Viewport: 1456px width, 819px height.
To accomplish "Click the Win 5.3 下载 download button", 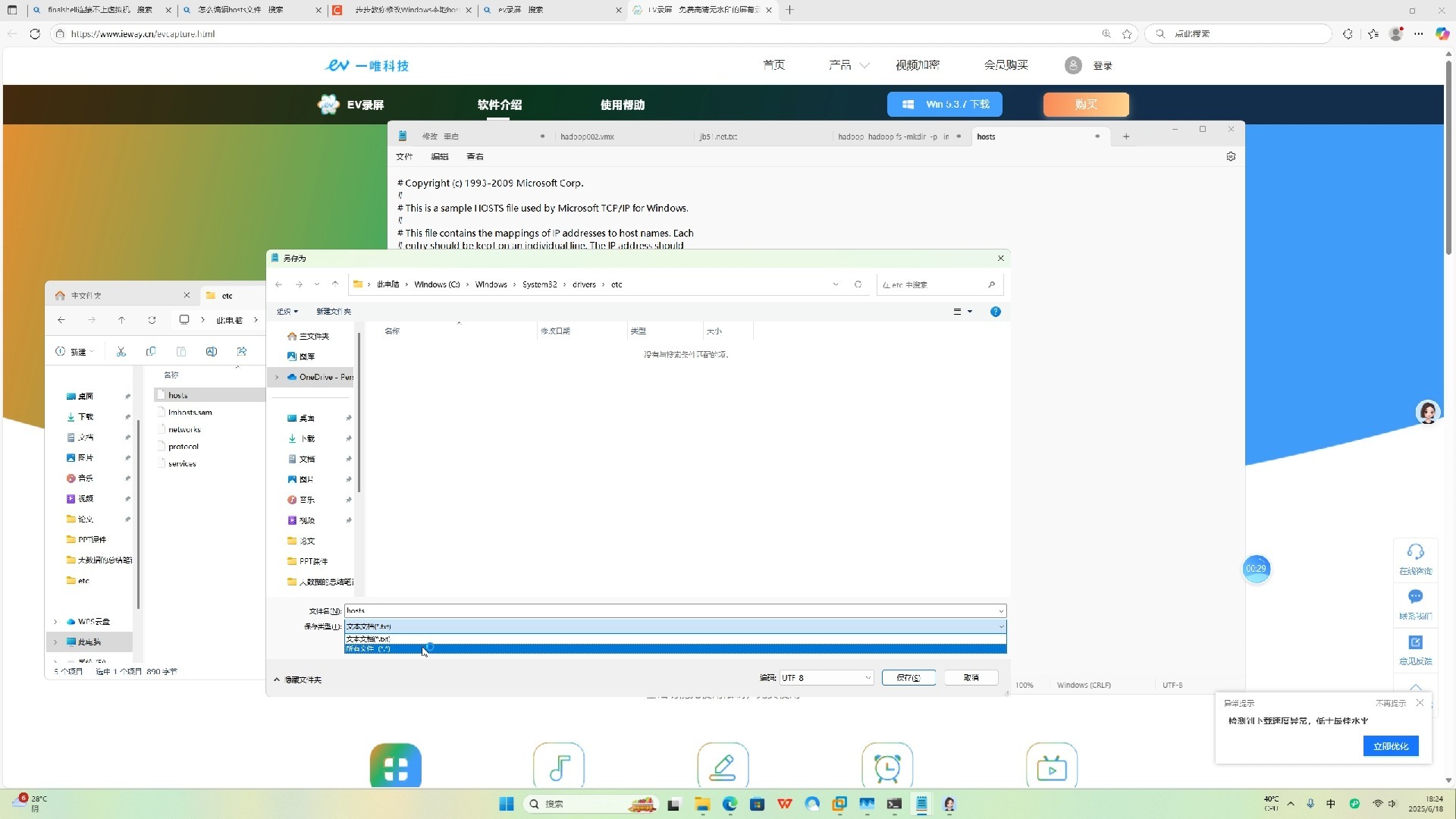I will point(945,105).
